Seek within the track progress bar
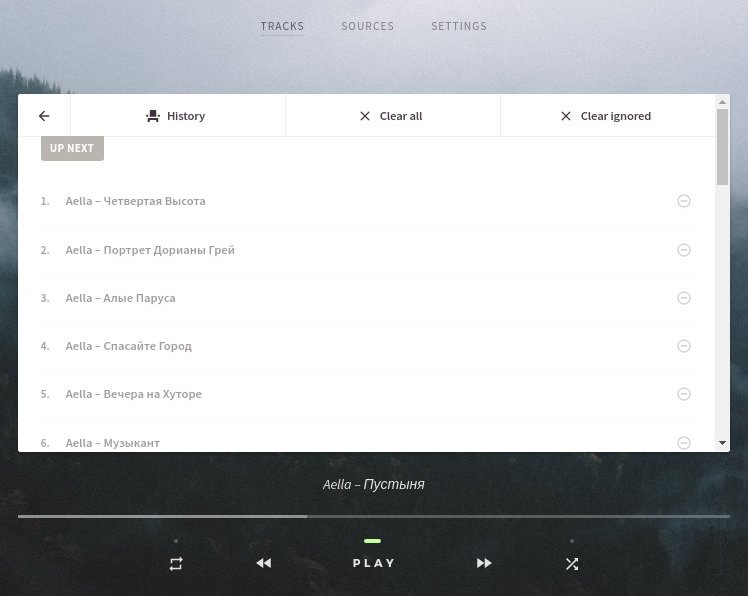Screen dimensions: 748x596 click(x=374, y=516)
